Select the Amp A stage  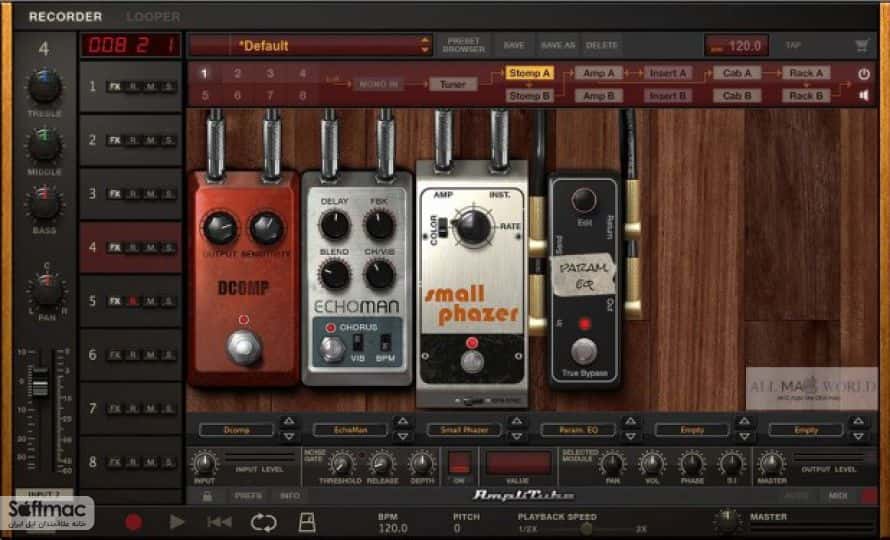click(599, 73)
